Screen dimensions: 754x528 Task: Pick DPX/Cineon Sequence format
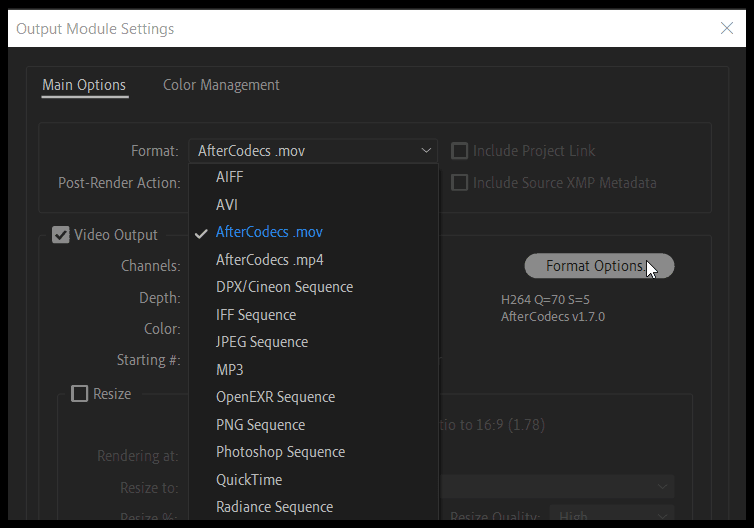coord(314,287)
